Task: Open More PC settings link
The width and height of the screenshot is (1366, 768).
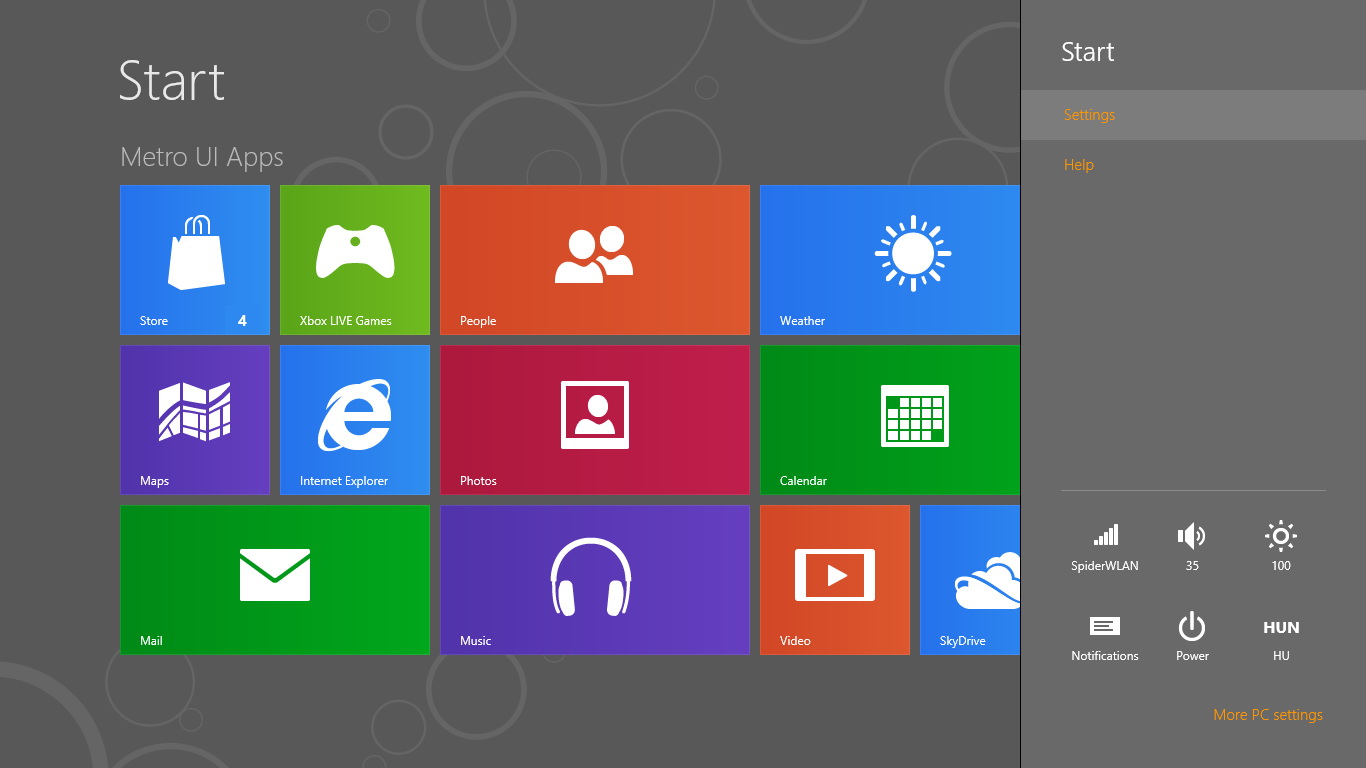Action: 1268,715
